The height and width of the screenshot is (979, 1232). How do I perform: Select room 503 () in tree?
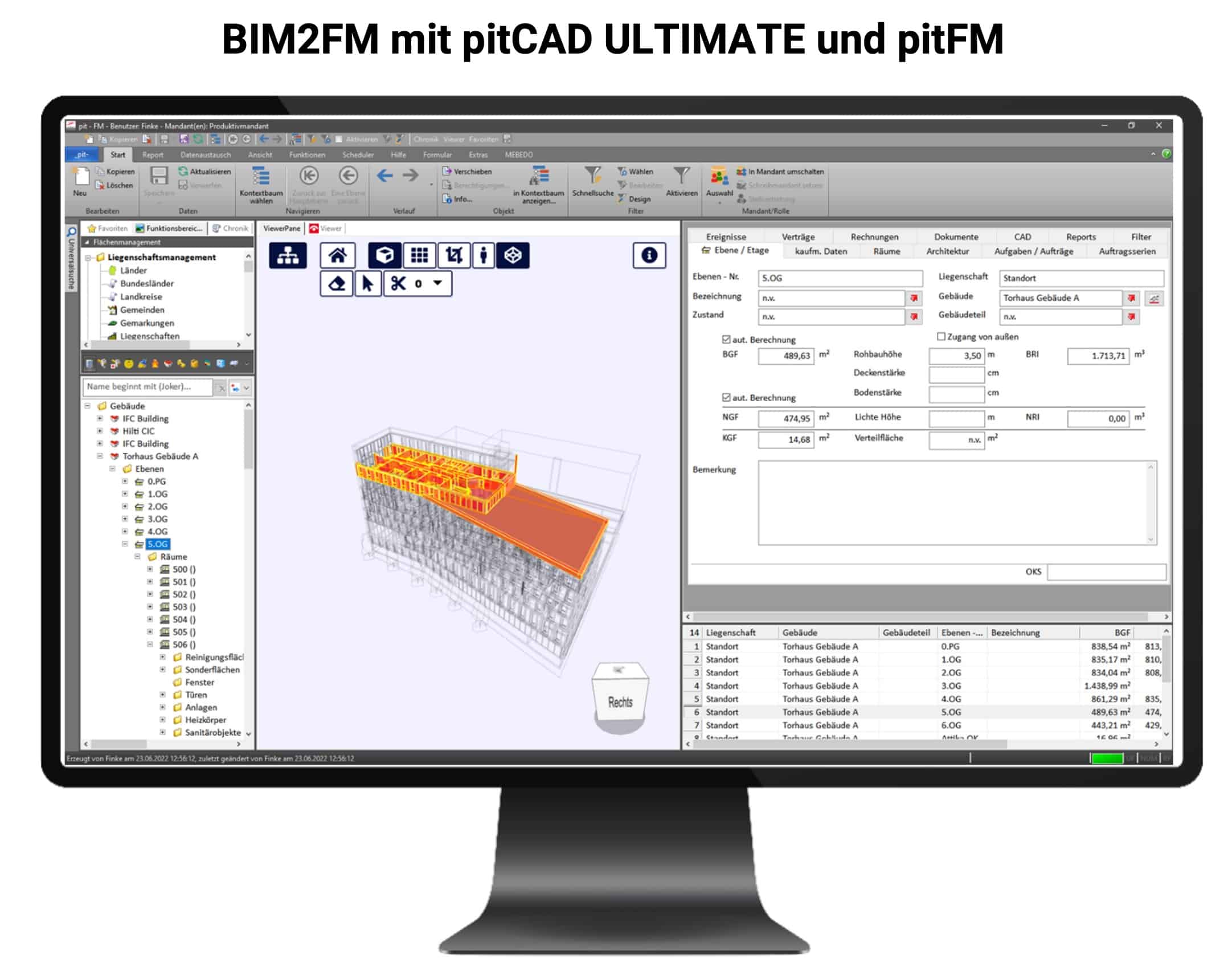(x=184, y=607)
